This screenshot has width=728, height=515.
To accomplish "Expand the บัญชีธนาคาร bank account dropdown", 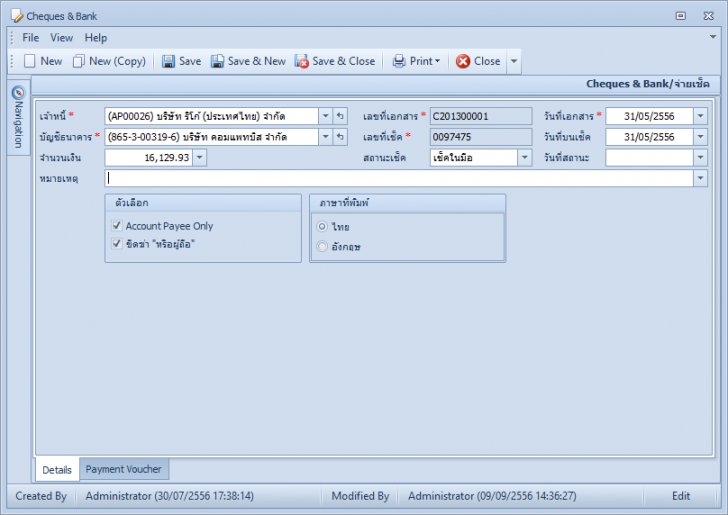I will pyautogui.click(x=325, y=137).
